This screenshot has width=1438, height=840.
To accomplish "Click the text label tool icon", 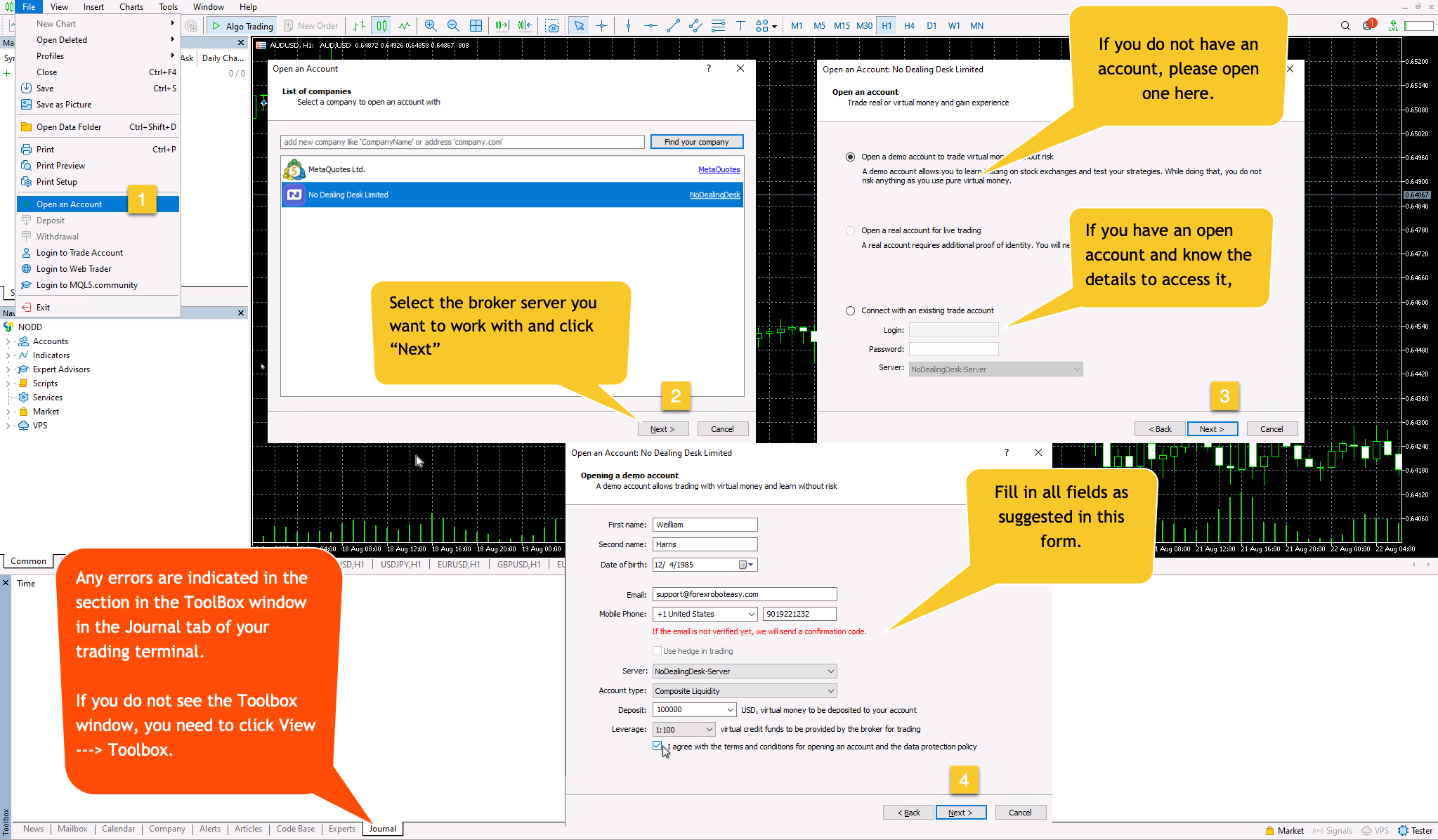I will click(x=740, y=26).
